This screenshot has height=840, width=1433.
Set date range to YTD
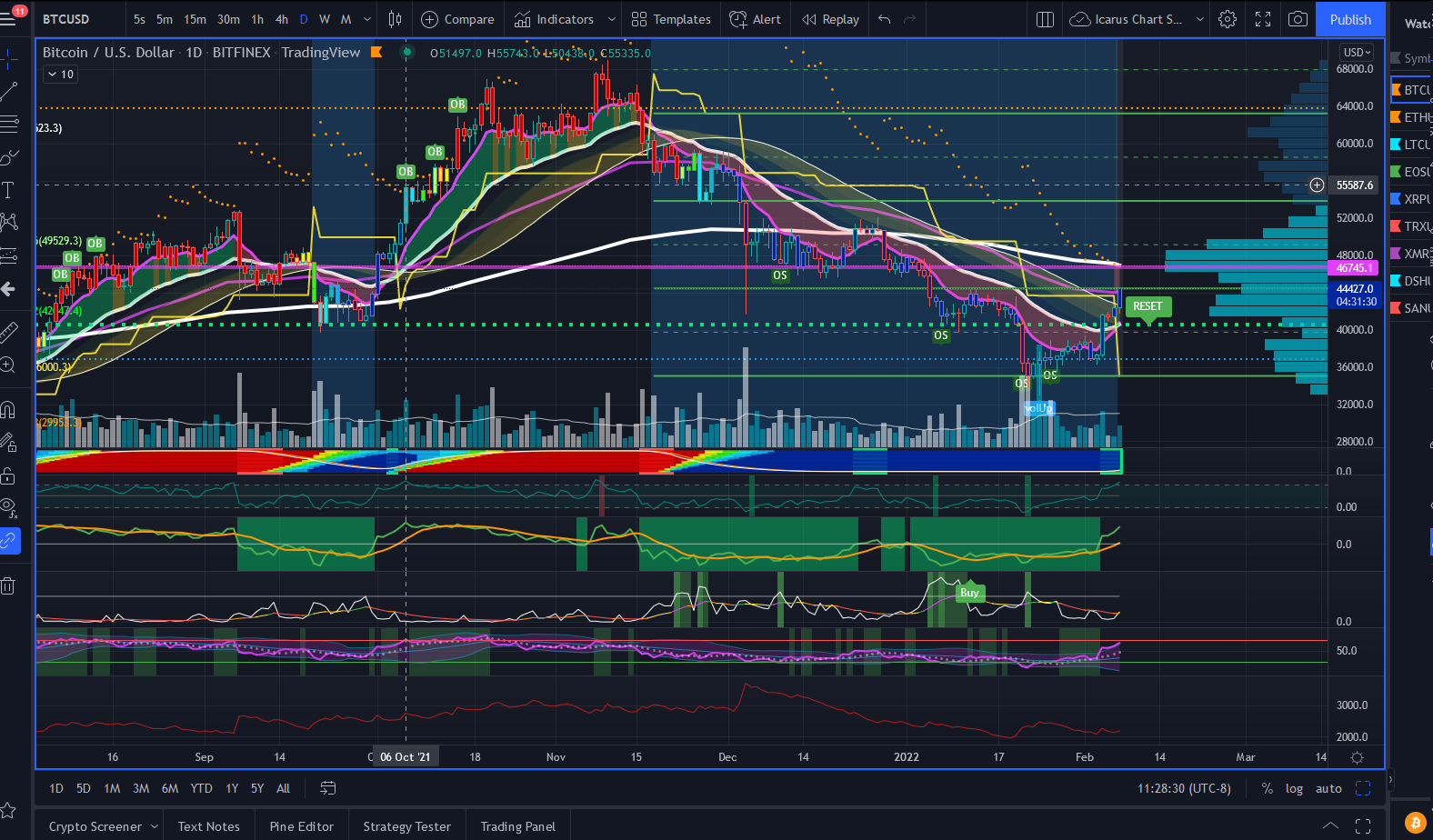201,788
